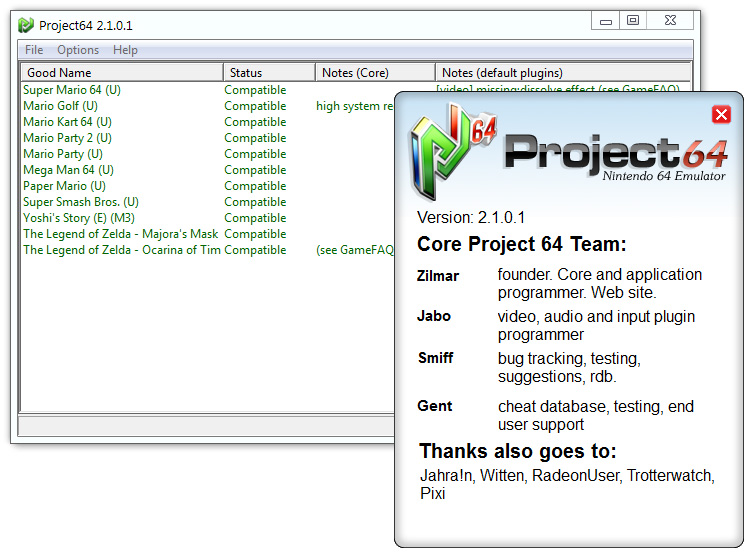Click the Notes (default plugins) column header
The height and width of the screenshot is (559, 754).
(x=563, y=73)
